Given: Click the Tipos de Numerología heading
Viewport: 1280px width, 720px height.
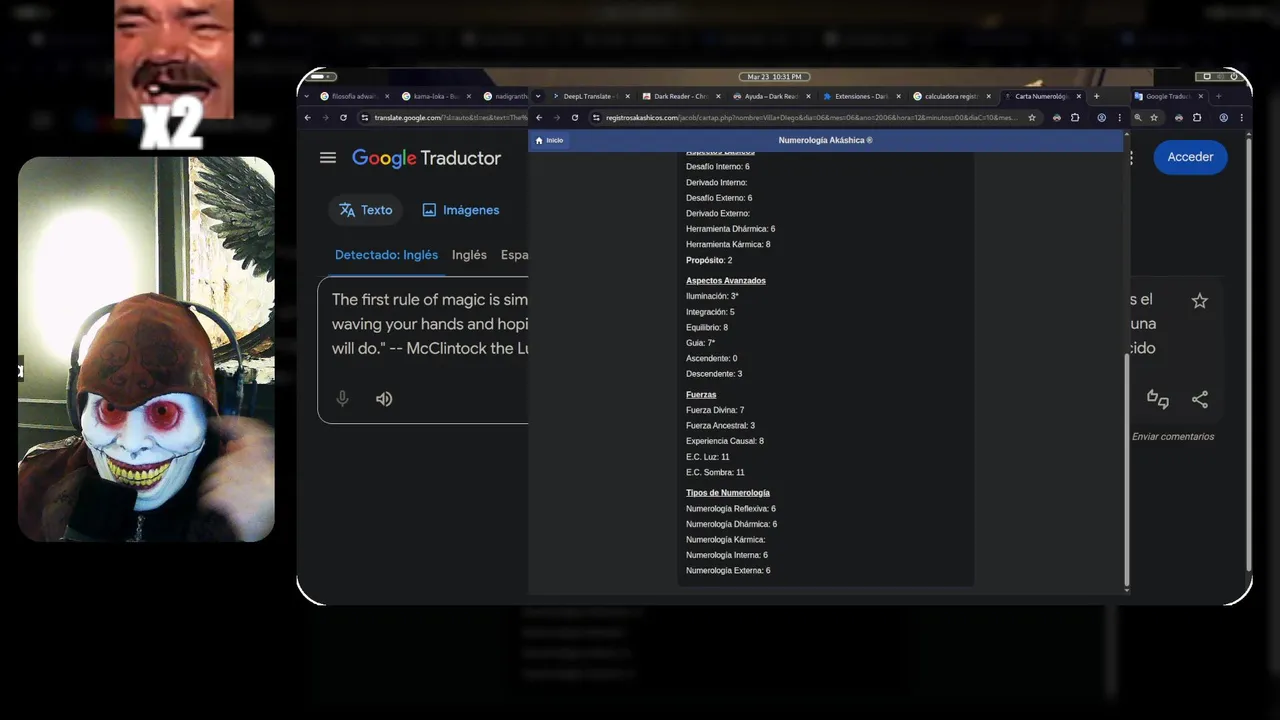Looking at the screenshot, I should coord(728,493).
